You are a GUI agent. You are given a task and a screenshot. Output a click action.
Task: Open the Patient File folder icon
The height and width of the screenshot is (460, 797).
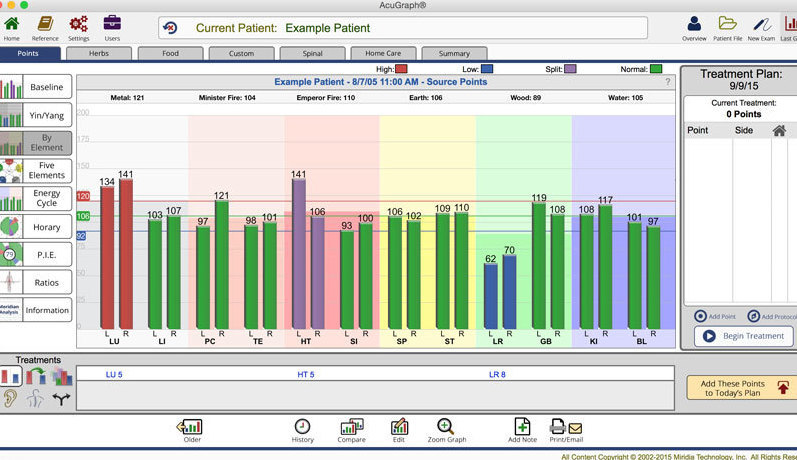pyautogui.click(x=727, y=24)
